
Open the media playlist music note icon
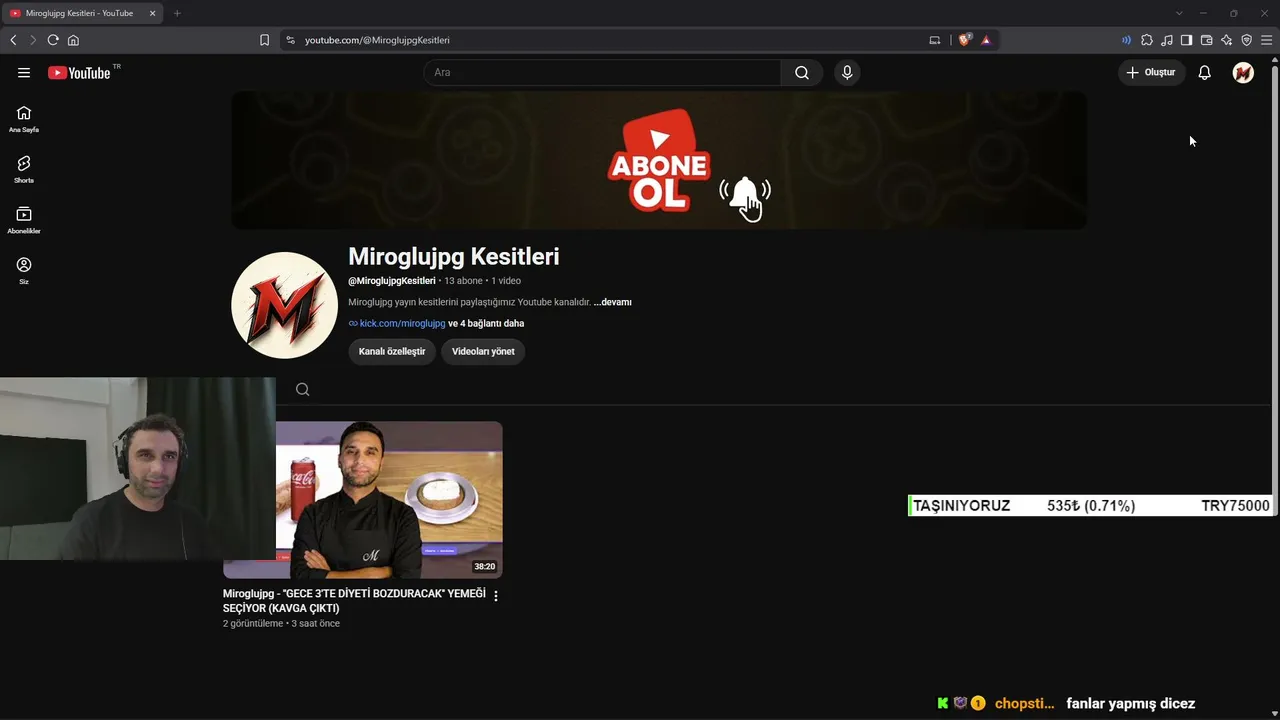(1167, 40)
